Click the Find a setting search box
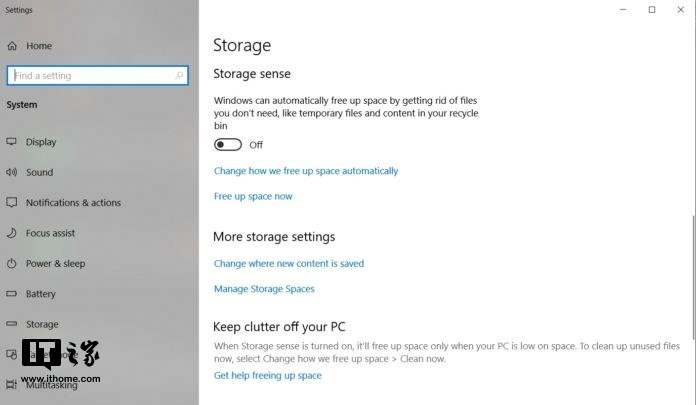This screenshot has height=405, width=696. [x=98, y=75]
